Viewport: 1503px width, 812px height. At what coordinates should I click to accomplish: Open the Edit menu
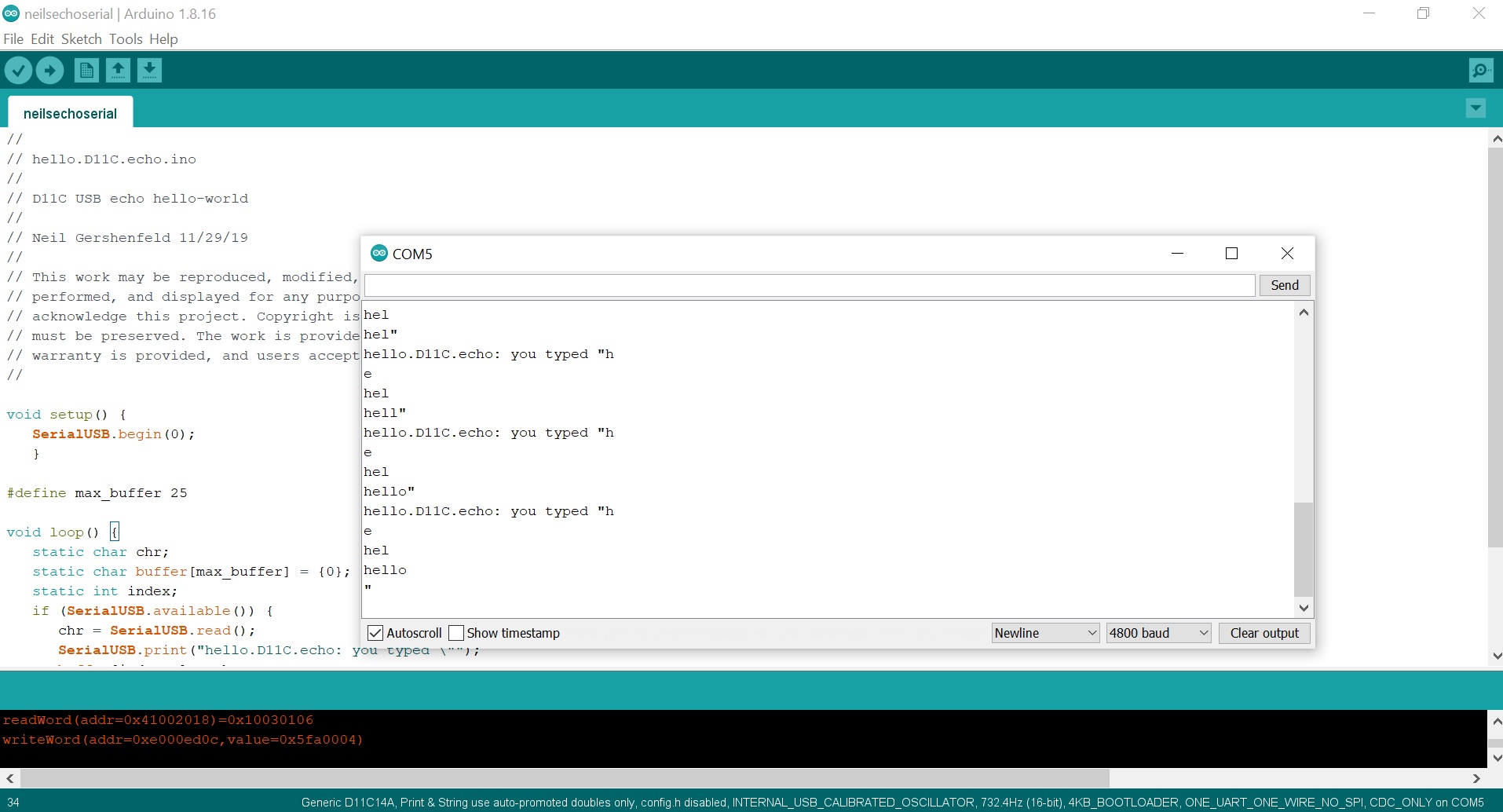[x=42, y=39]
